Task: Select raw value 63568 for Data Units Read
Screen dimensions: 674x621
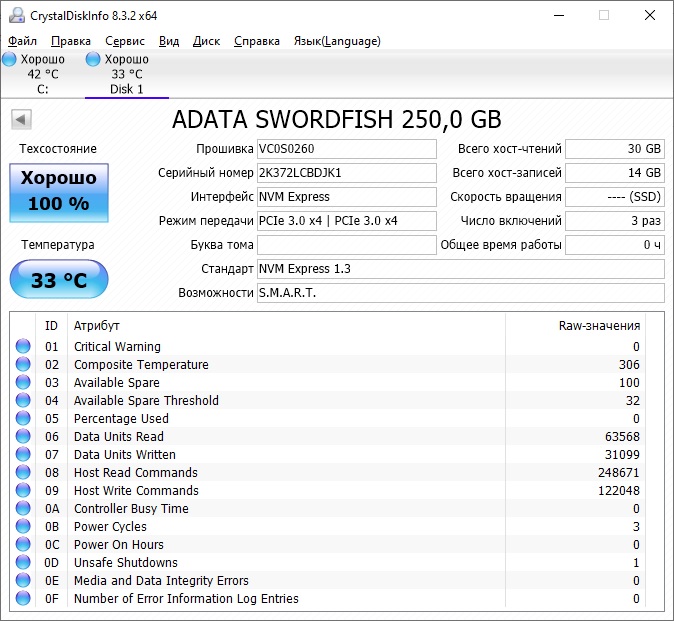Action: [x=622, y=437]
